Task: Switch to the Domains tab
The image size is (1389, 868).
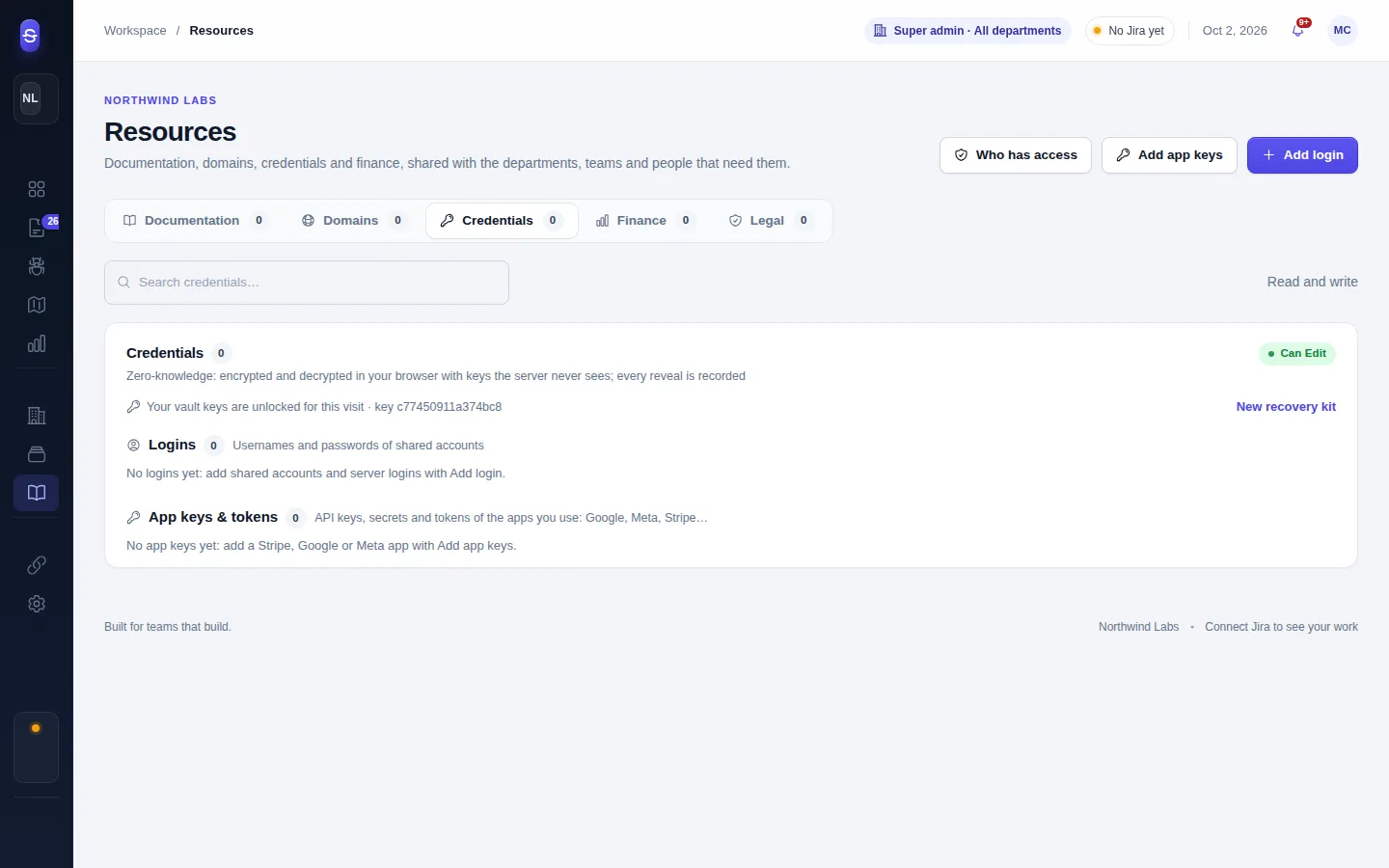Action: 354,221
